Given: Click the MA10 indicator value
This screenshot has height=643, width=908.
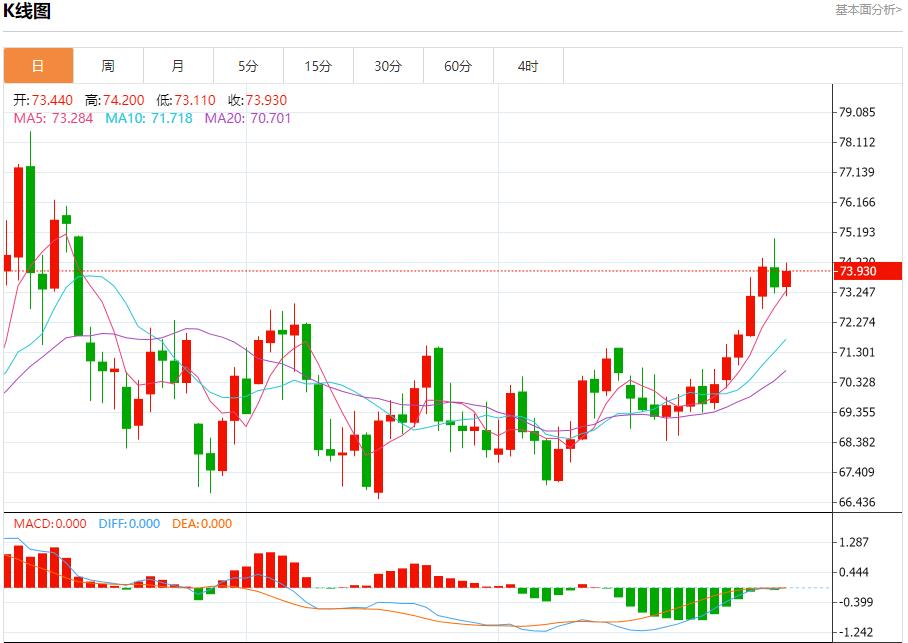Looking at the screenshot, I should click(146, 118).
